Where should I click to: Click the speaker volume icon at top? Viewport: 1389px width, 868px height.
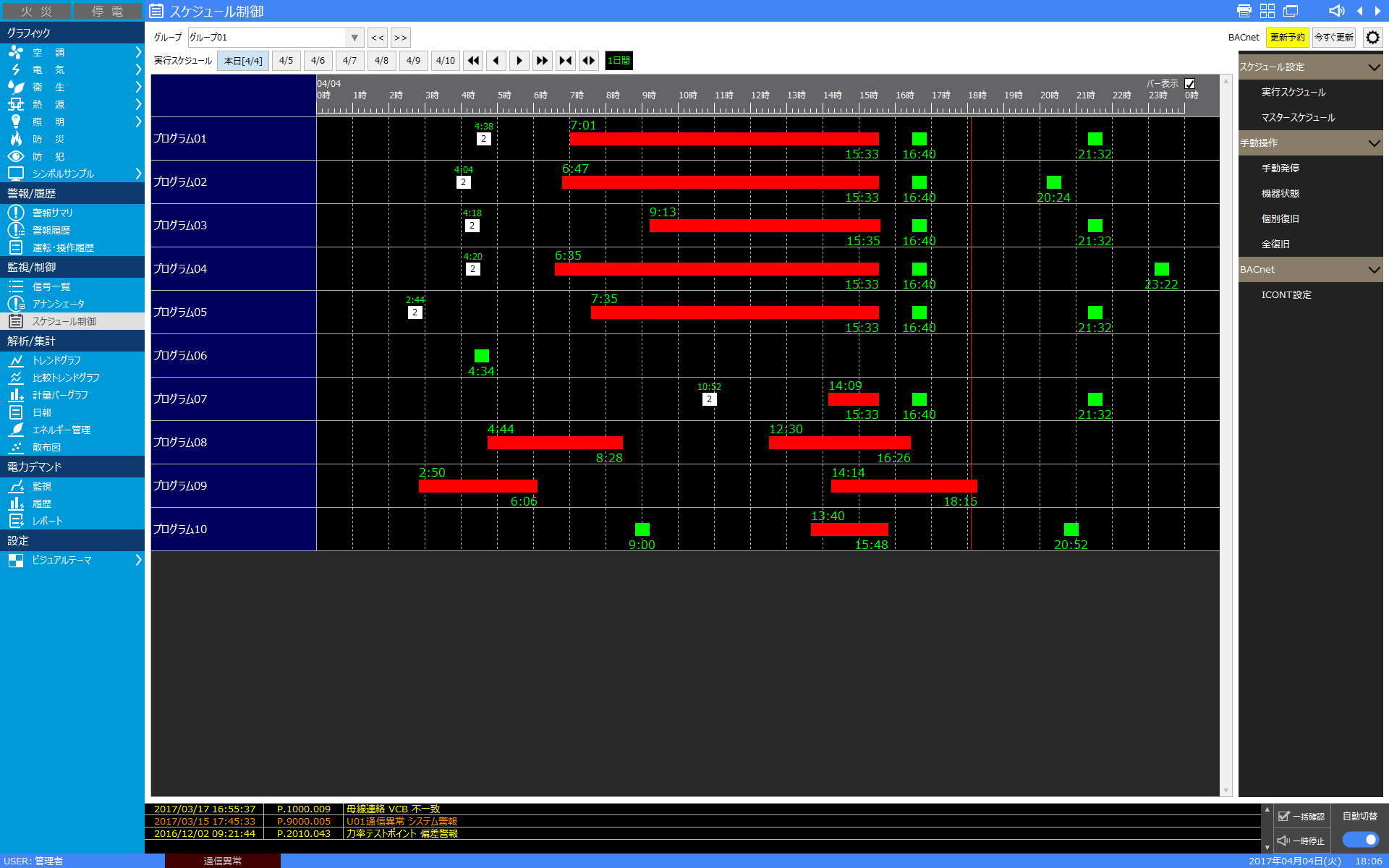(x=1337, y=11)
